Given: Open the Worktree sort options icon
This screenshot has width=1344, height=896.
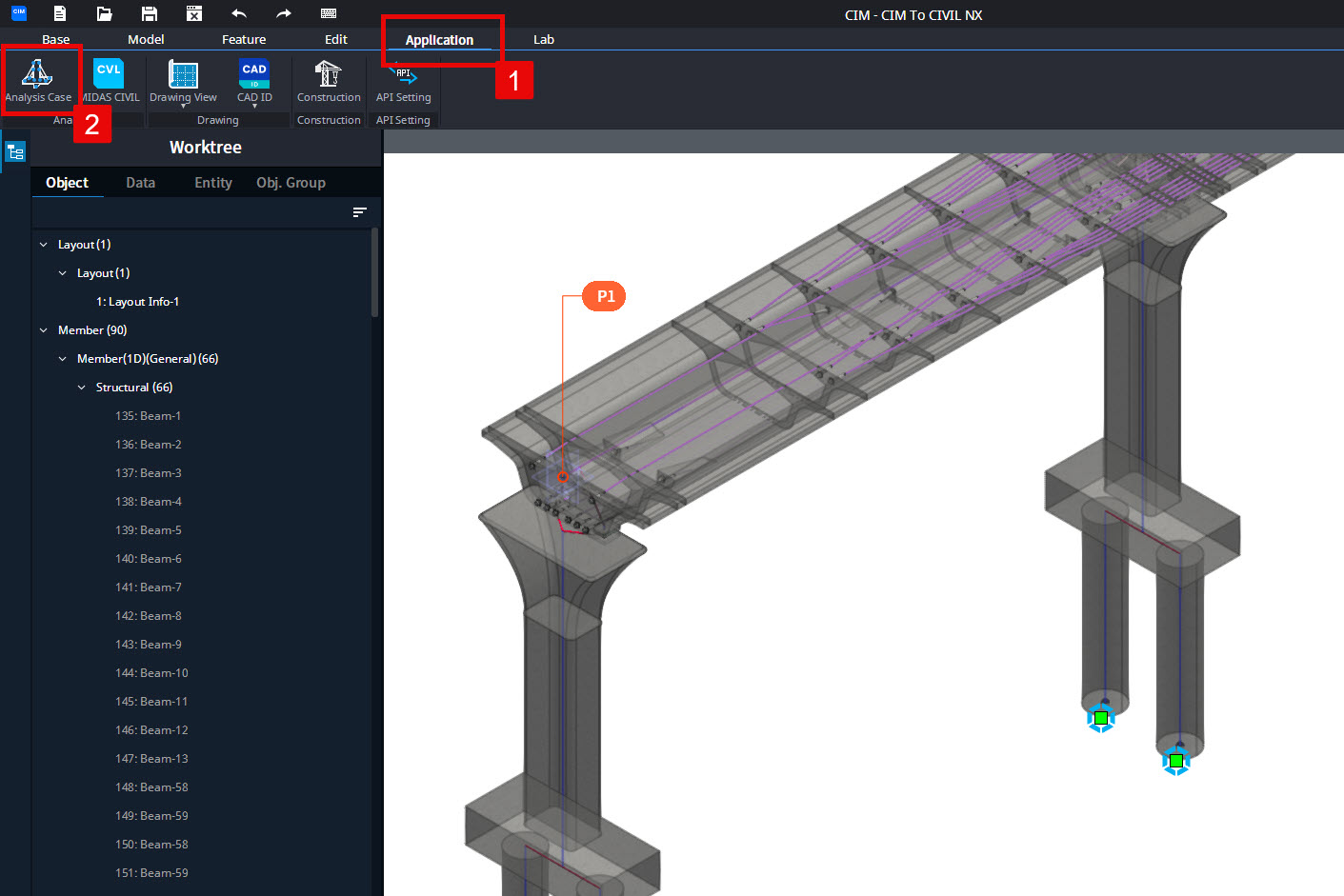Looking at the screenshot, I should pos(359,211).
